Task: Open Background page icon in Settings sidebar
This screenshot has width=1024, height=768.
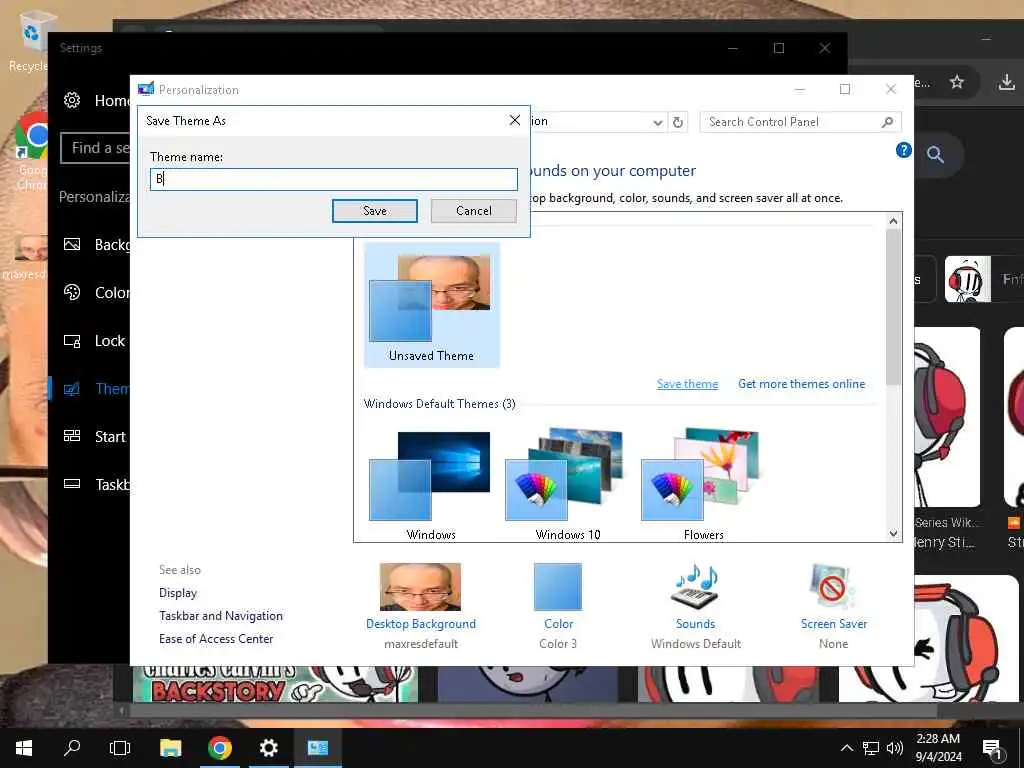Action: point(72,244)
